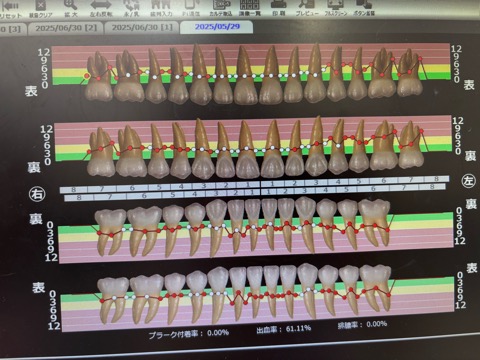This screenshot has width=480, height=360.
Task: Select upper right tooth number 8 cell
Action: pos(73,190)
